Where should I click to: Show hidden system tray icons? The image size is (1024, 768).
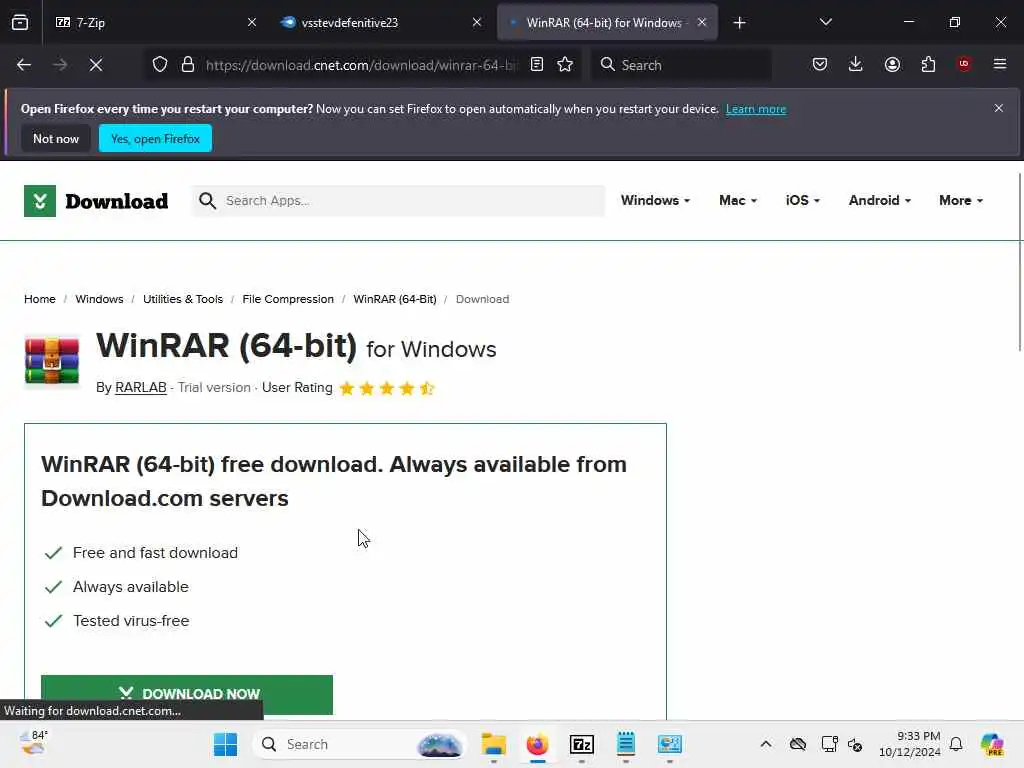[x=766, y=744]
